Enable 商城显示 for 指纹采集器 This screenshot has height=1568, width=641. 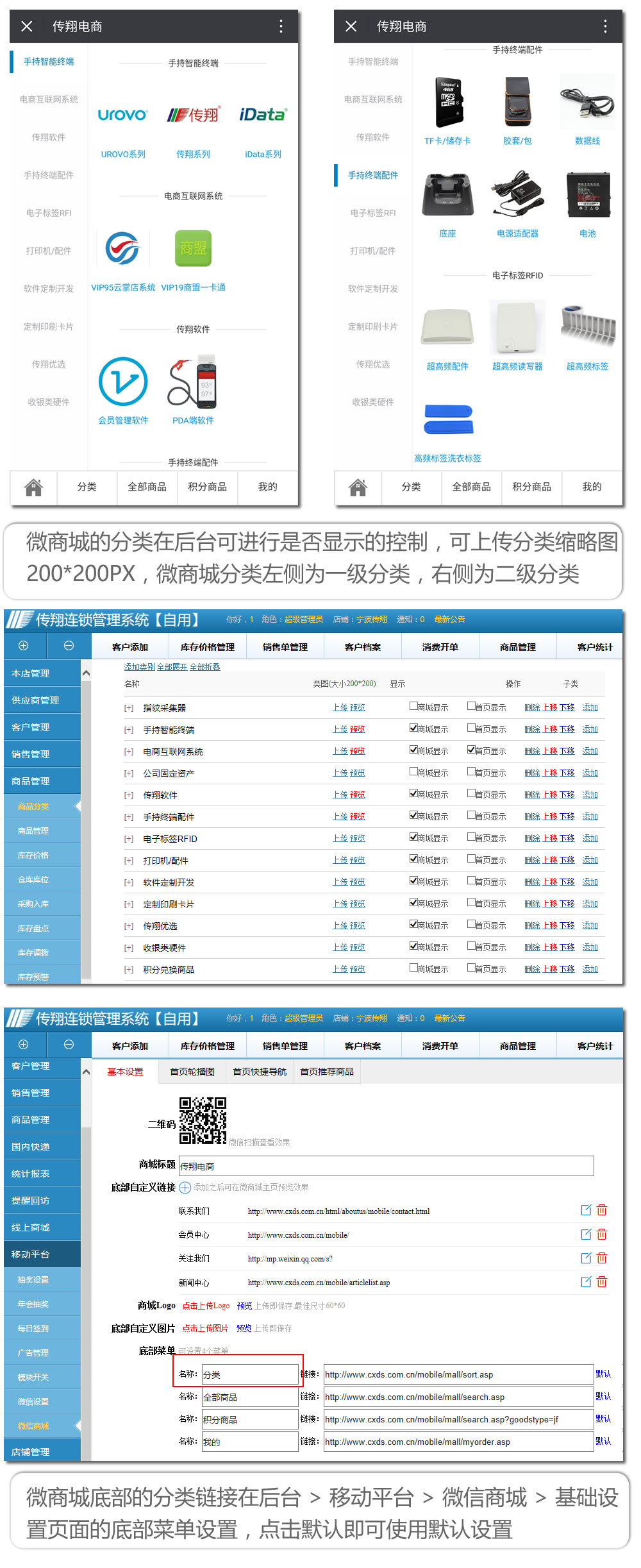pyautogui.click(x=413, y=706)
